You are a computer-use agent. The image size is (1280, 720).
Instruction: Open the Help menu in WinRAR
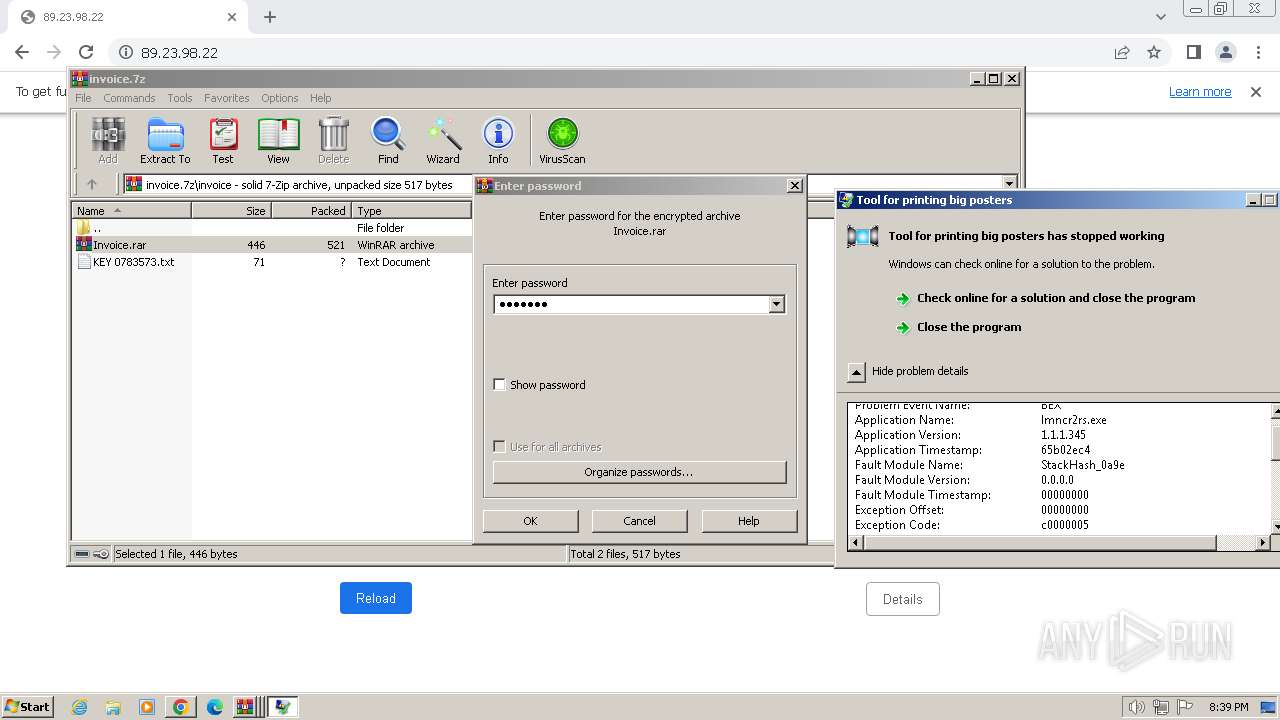pyautogui.click(x=320, y=98)
